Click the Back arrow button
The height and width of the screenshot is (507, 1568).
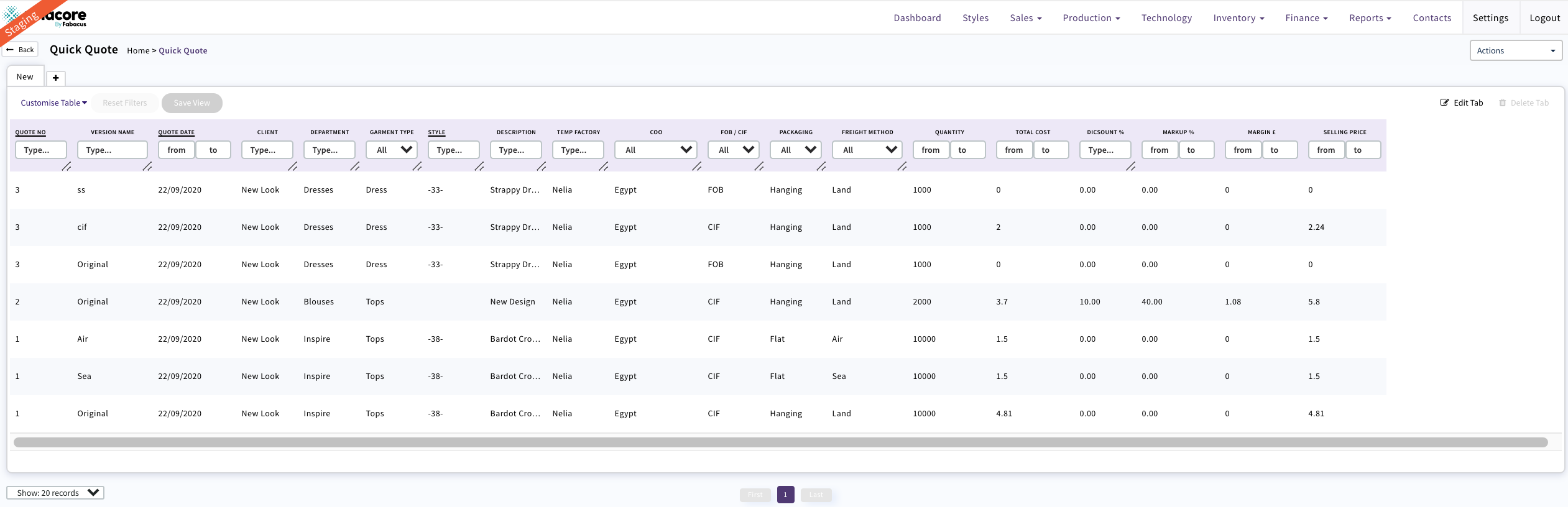point(21,50)
